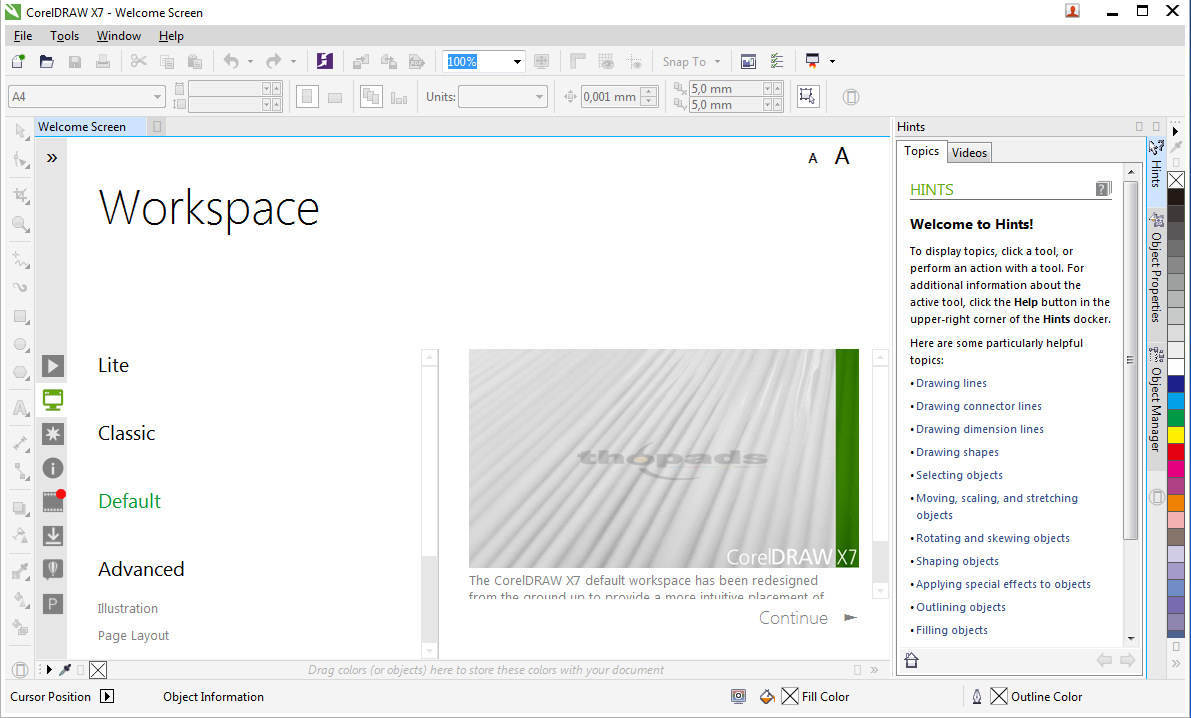Click the Undo arrow
This screenshot has height=718, width=1191.
(231, 62)
